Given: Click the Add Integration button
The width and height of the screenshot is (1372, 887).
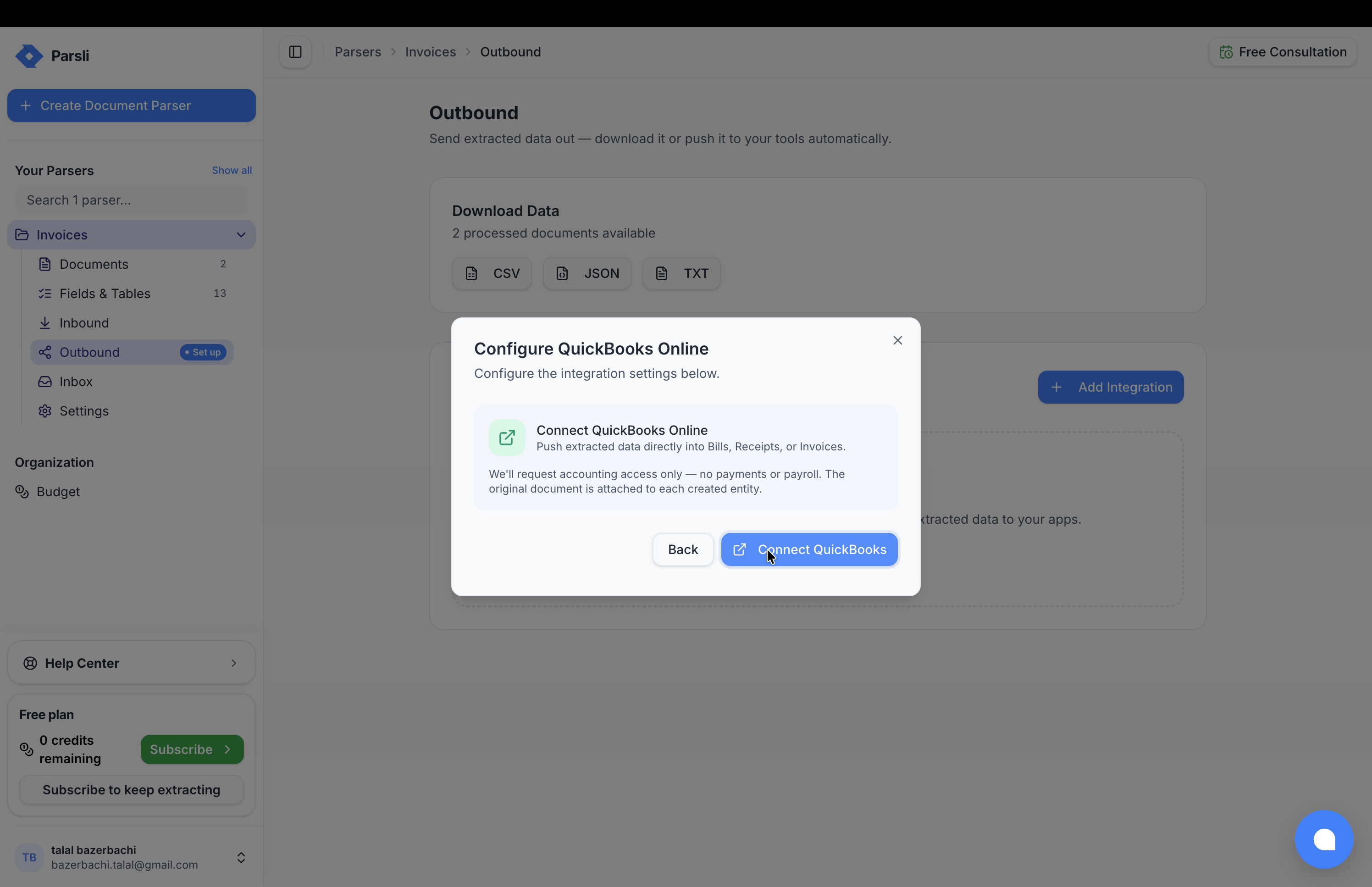Looking at the screenshot, I should click(1111, 387).
